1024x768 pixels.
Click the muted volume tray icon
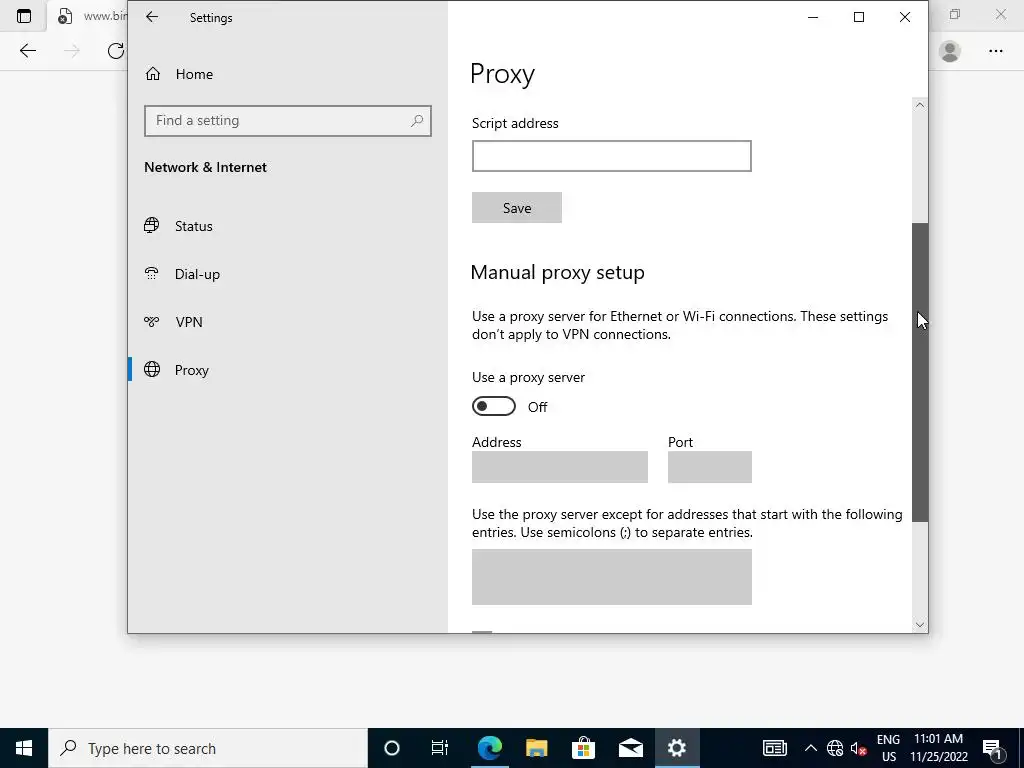(x=858, y=749)
